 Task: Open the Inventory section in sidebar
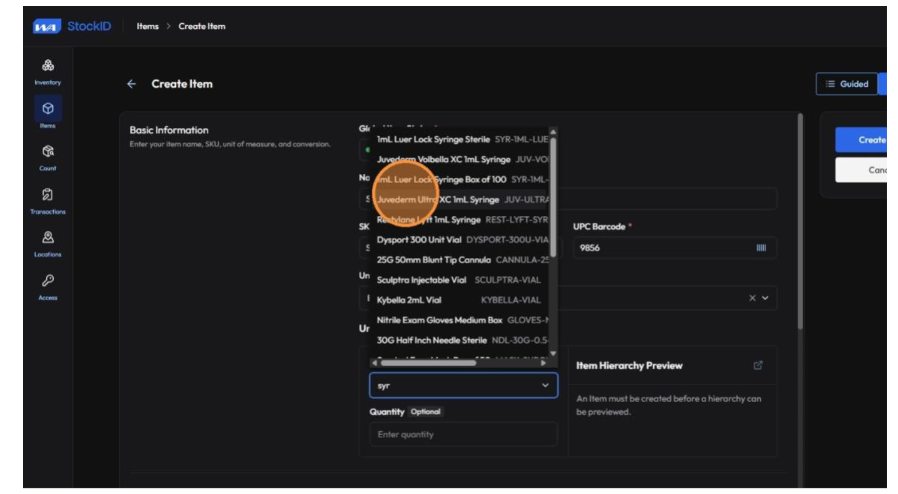click(x=48, y=72)
